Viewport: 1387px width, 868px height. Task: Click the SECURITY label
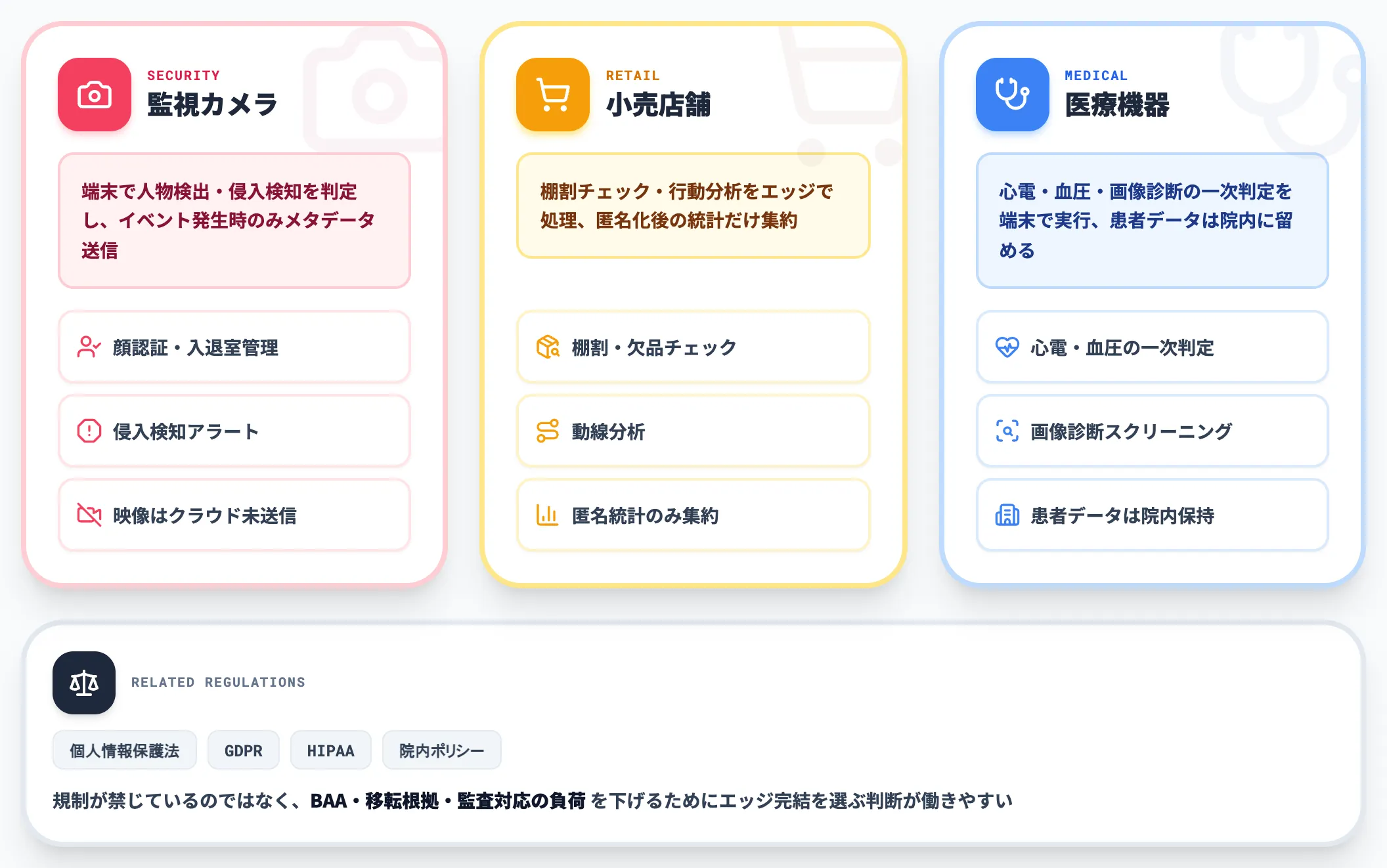(184, 76)
